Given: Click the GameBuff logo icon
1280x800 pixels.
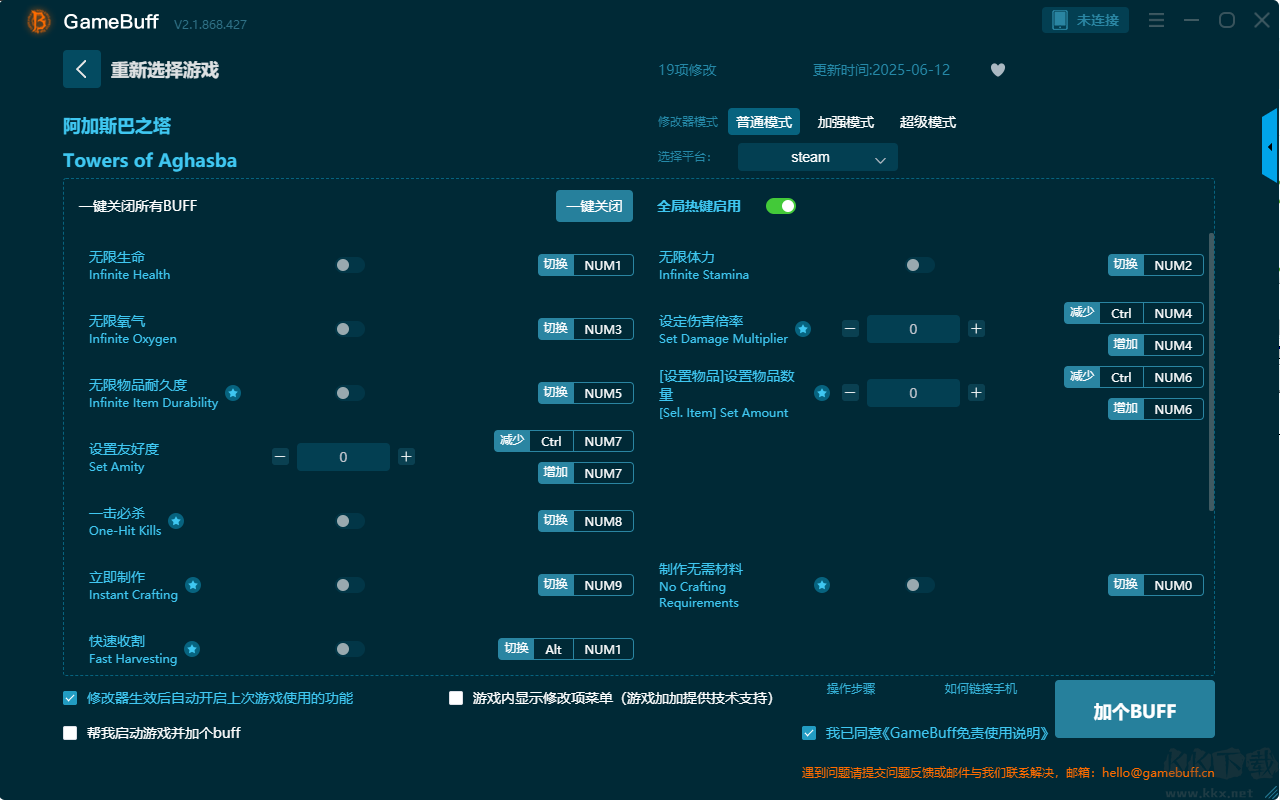Looking at the screenshot, I should [x=39, y=21].
